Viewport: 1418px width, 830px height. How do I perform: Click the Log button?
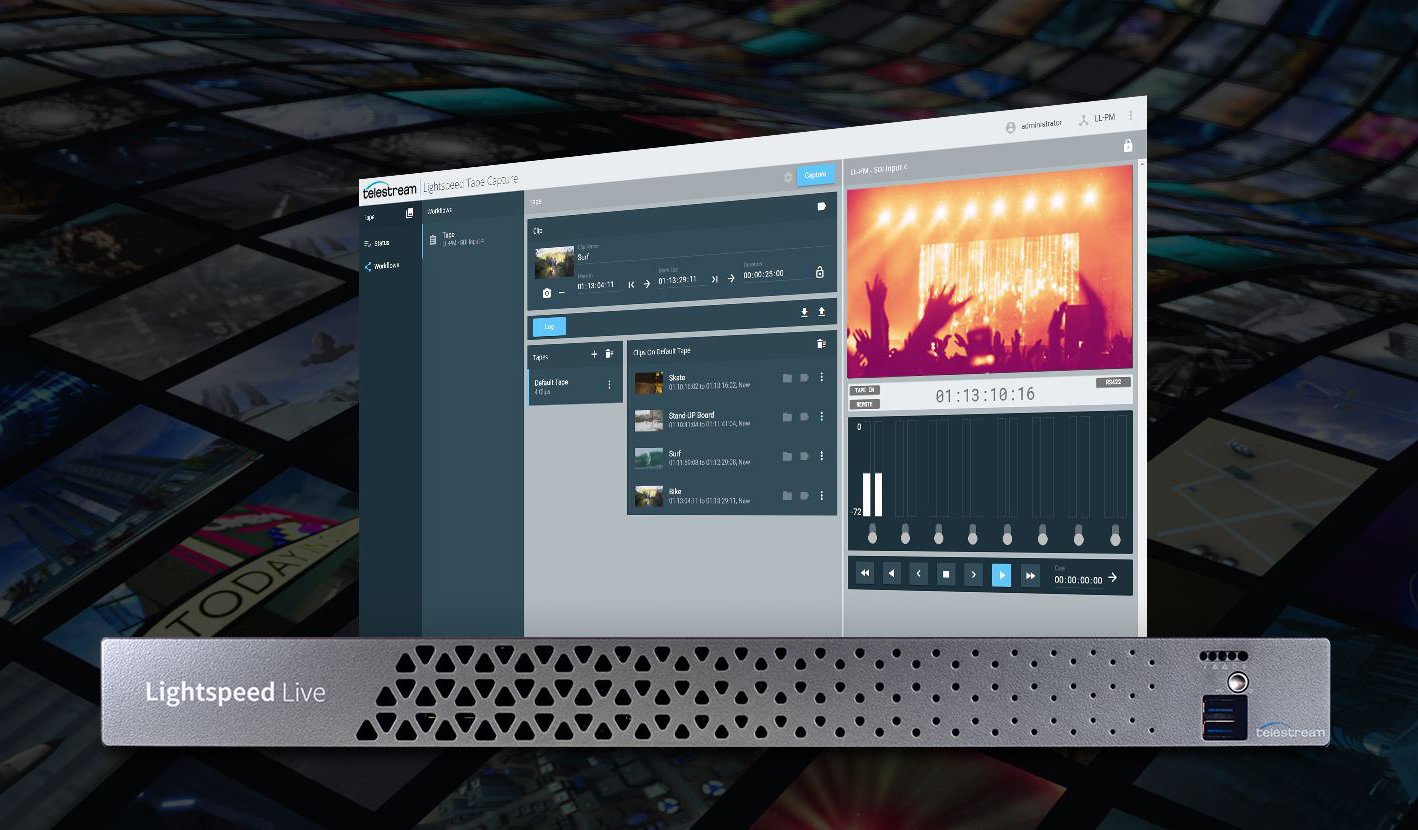point(549,326)
